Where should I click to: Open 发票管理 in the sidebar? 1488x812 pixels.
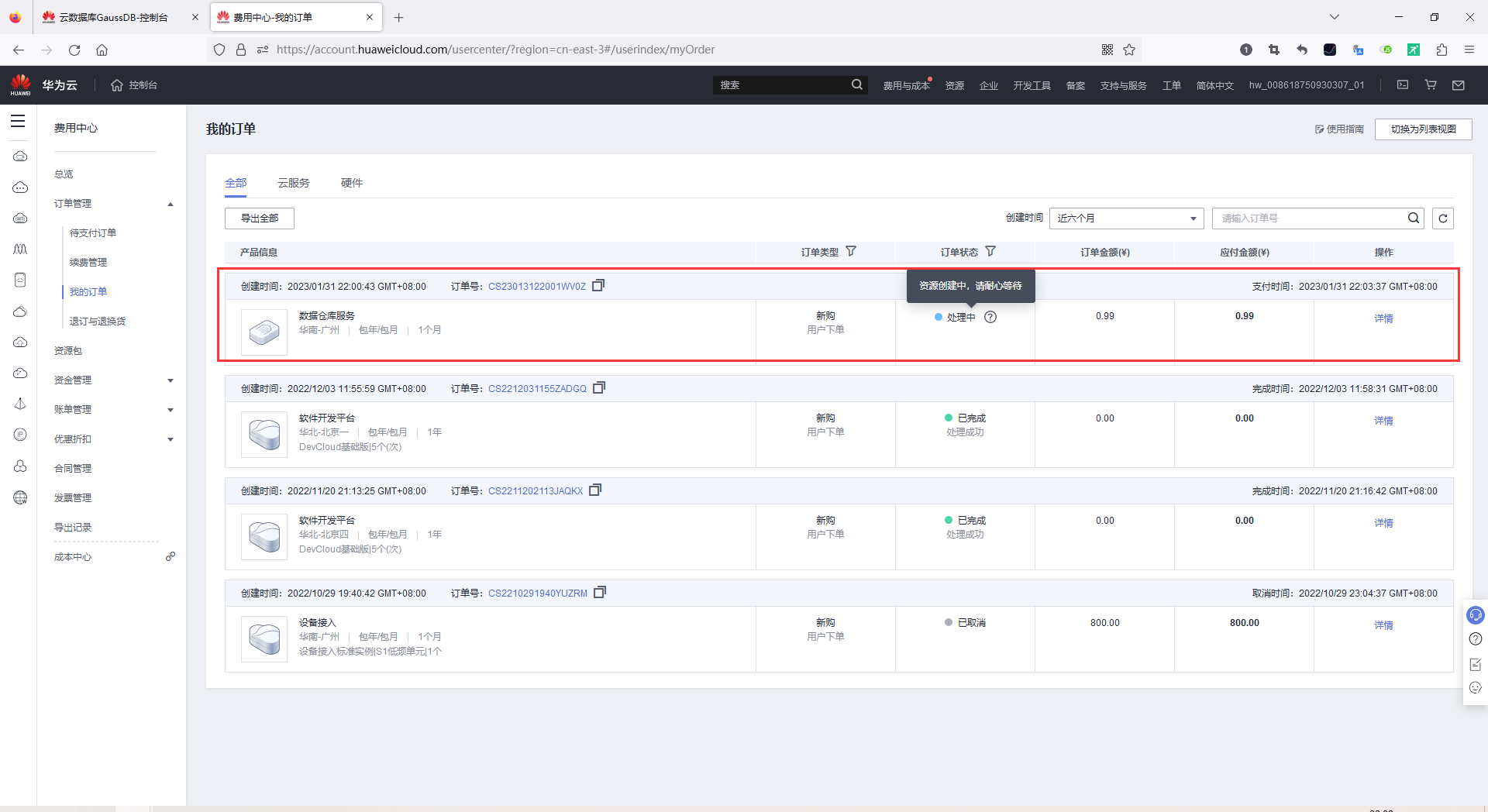tap(73, 498)
